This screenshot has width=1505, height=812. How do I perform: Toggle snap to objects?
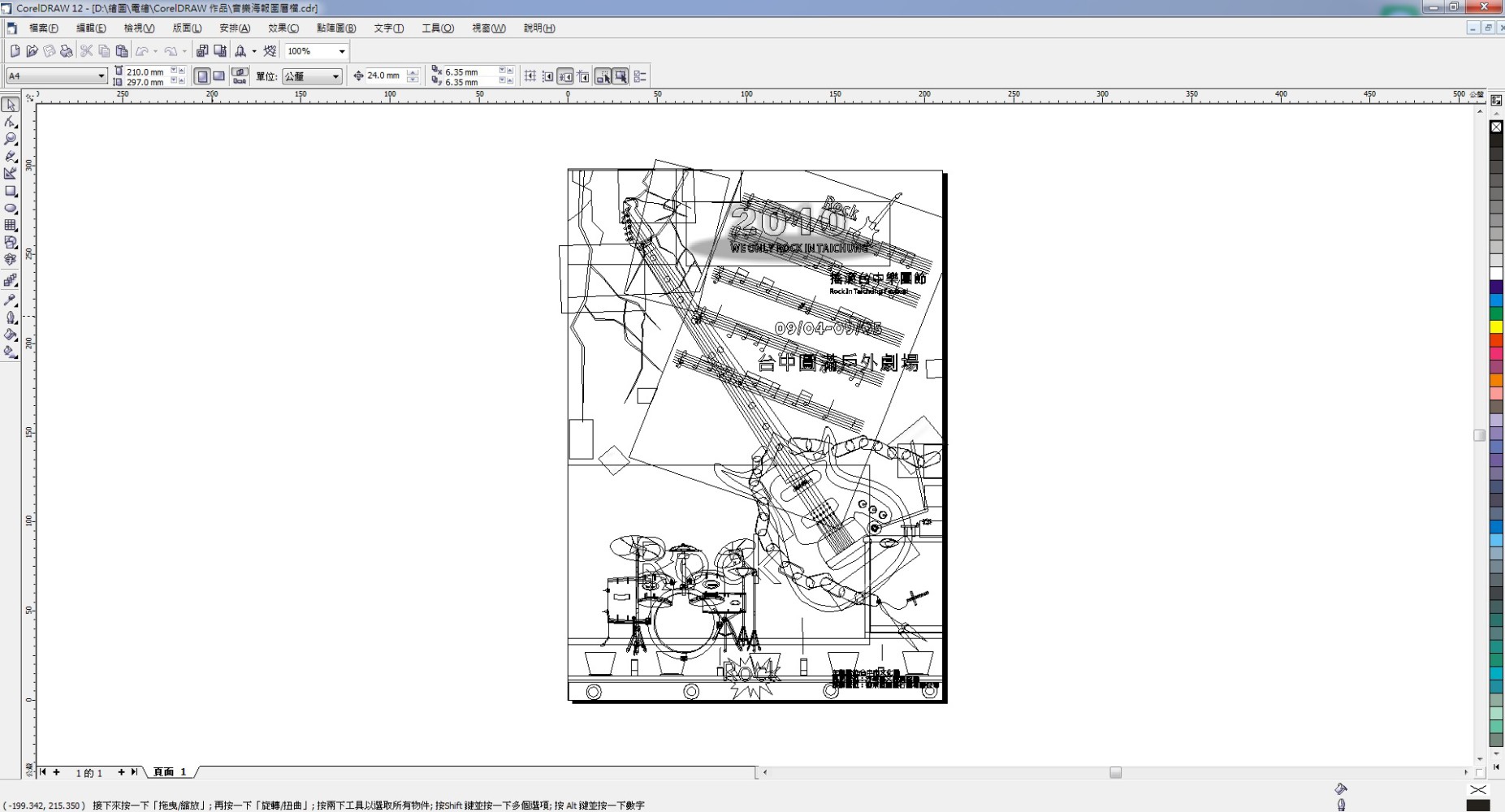point(565,76)
